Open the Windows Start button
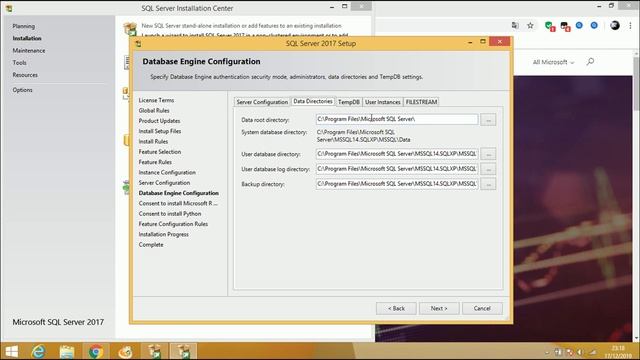Image resolution: width=640 pixels, height=360 pixels. [x=11, y=351]
